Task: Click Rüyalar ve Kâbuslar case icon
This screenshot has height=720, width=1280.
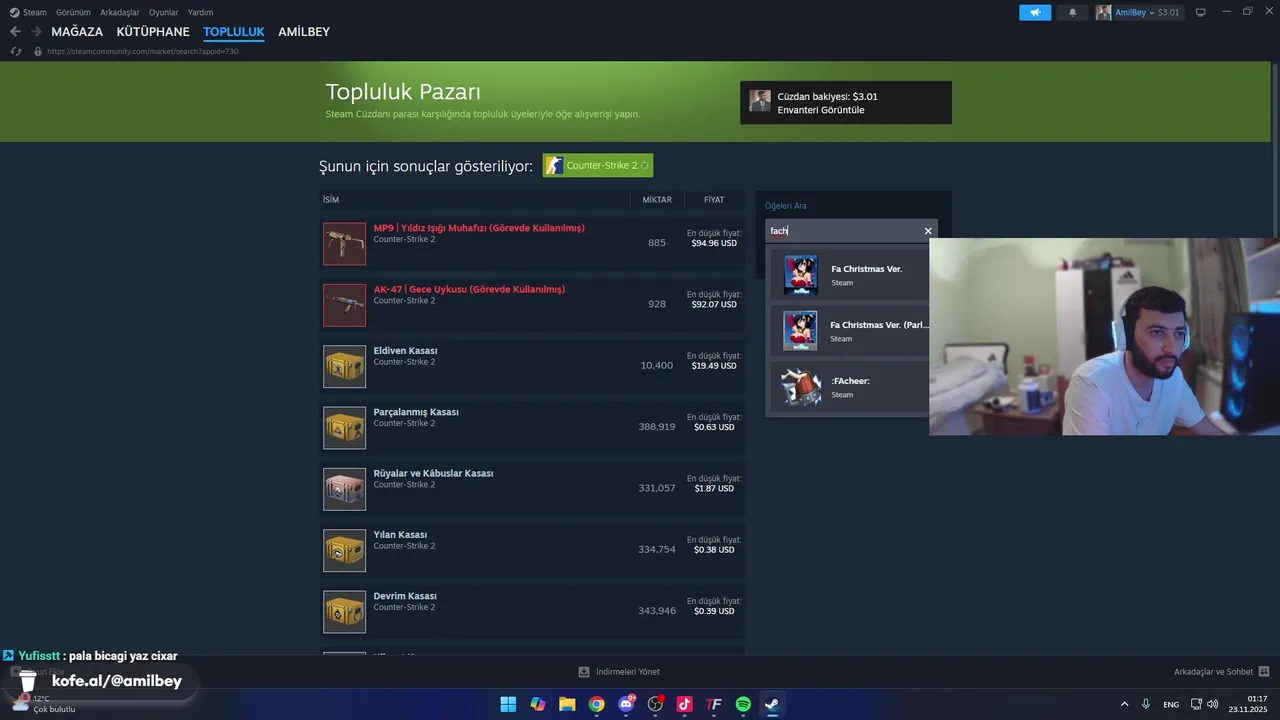Action: coord(345,489)
